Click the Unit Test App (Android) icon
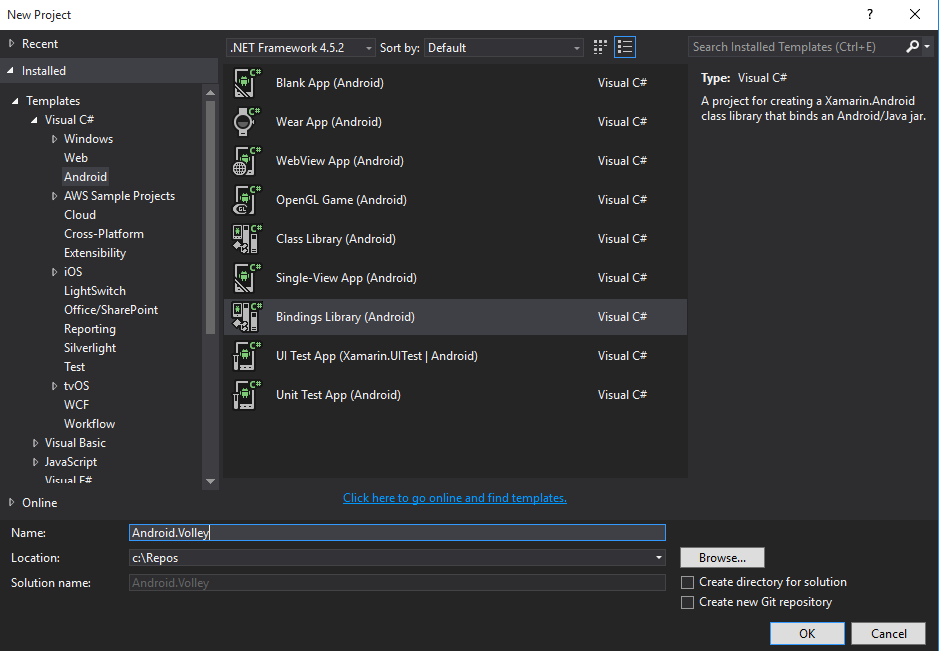 click(x=247, y=394)
